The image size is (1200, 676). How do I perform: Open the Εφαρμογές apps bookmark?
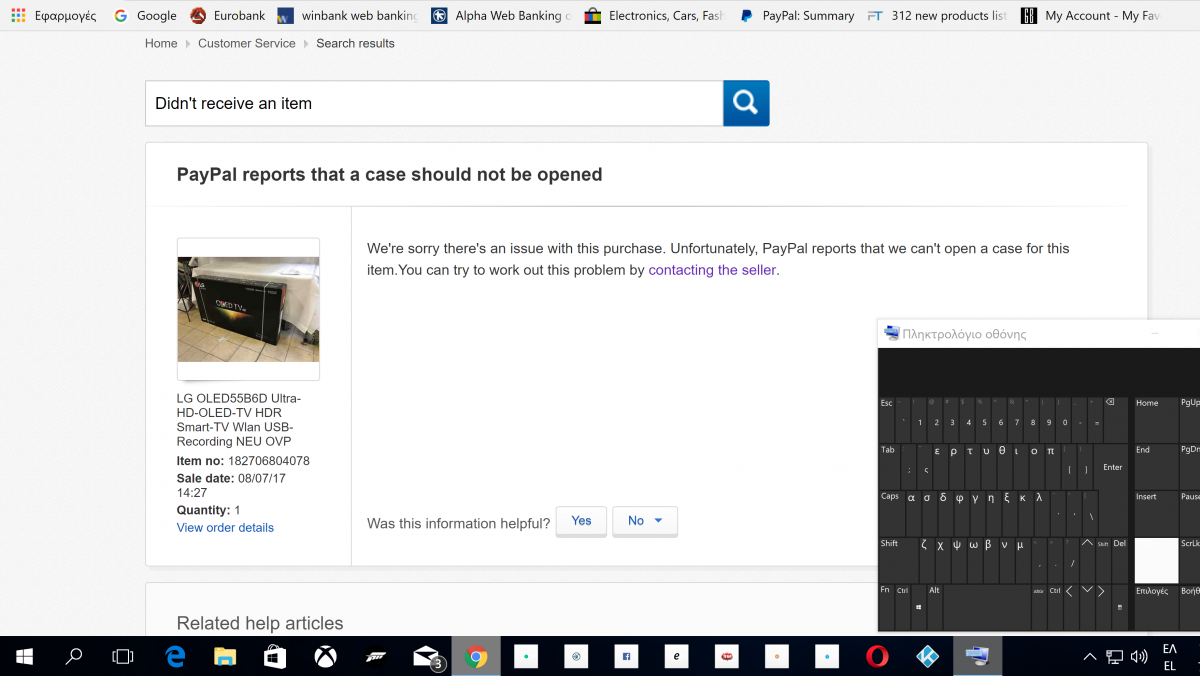[x=56, y=15]
